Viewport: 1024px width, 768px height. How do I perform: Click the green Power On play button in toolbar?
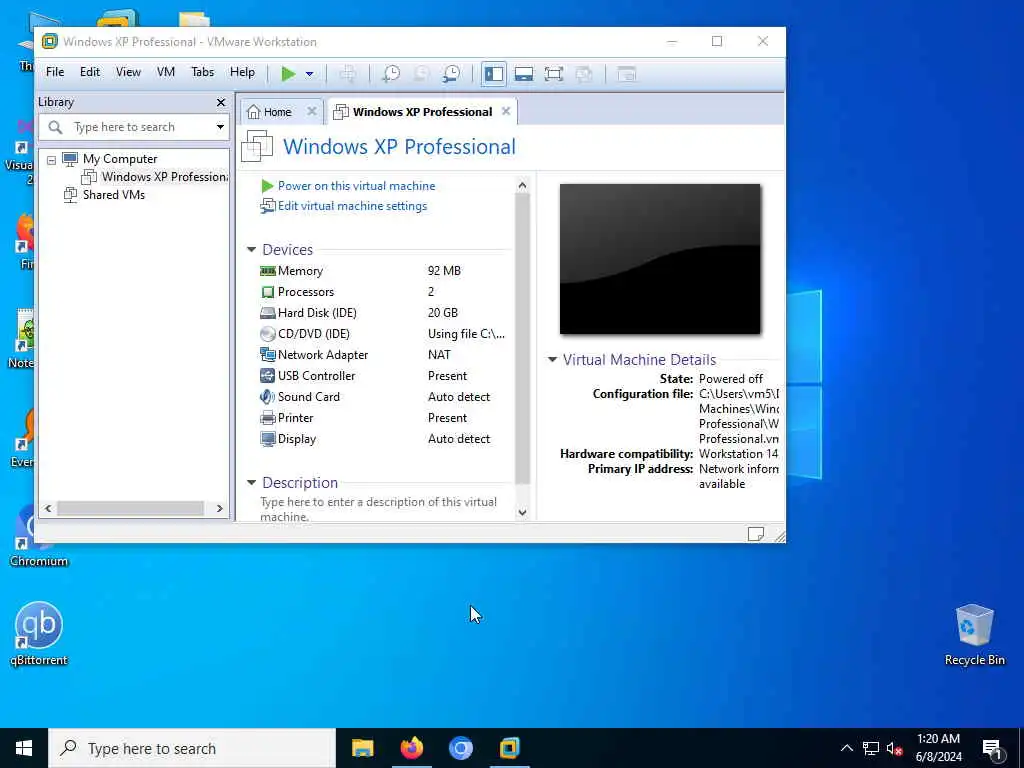pyautogui.click(x=288, y=74)
